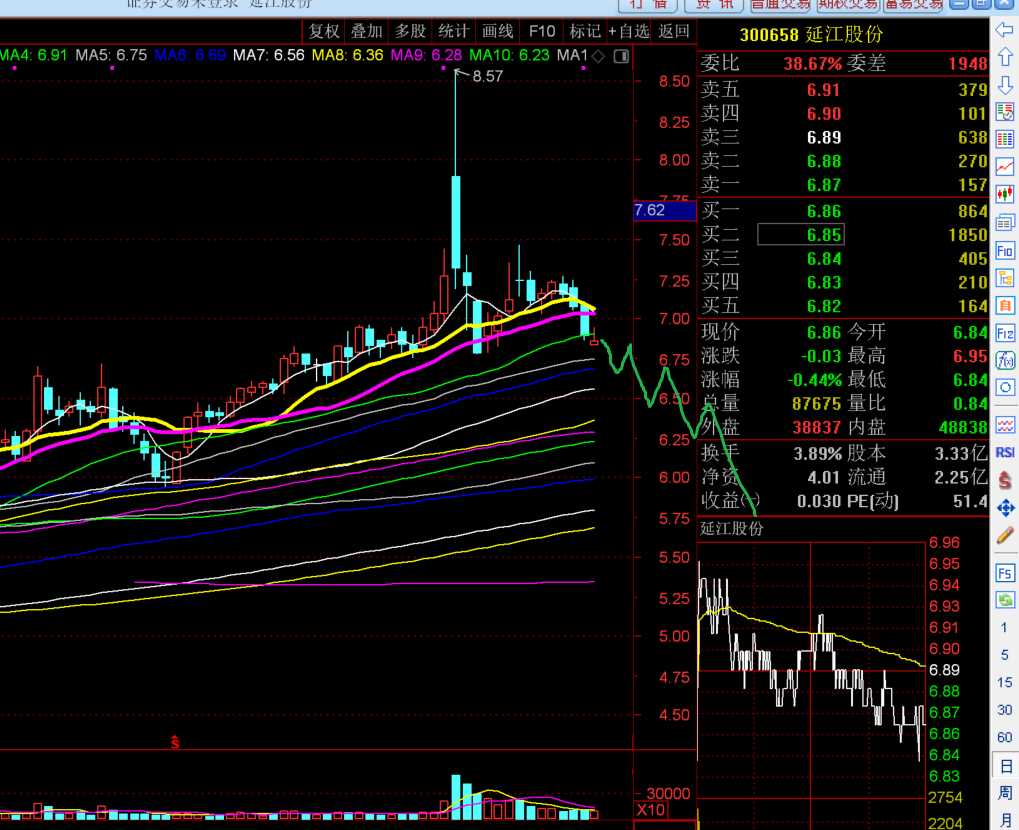Open the candlestick K-line chart icon
The height and width of the screenshot is (830, 1019).
(x=1005, y=194)
